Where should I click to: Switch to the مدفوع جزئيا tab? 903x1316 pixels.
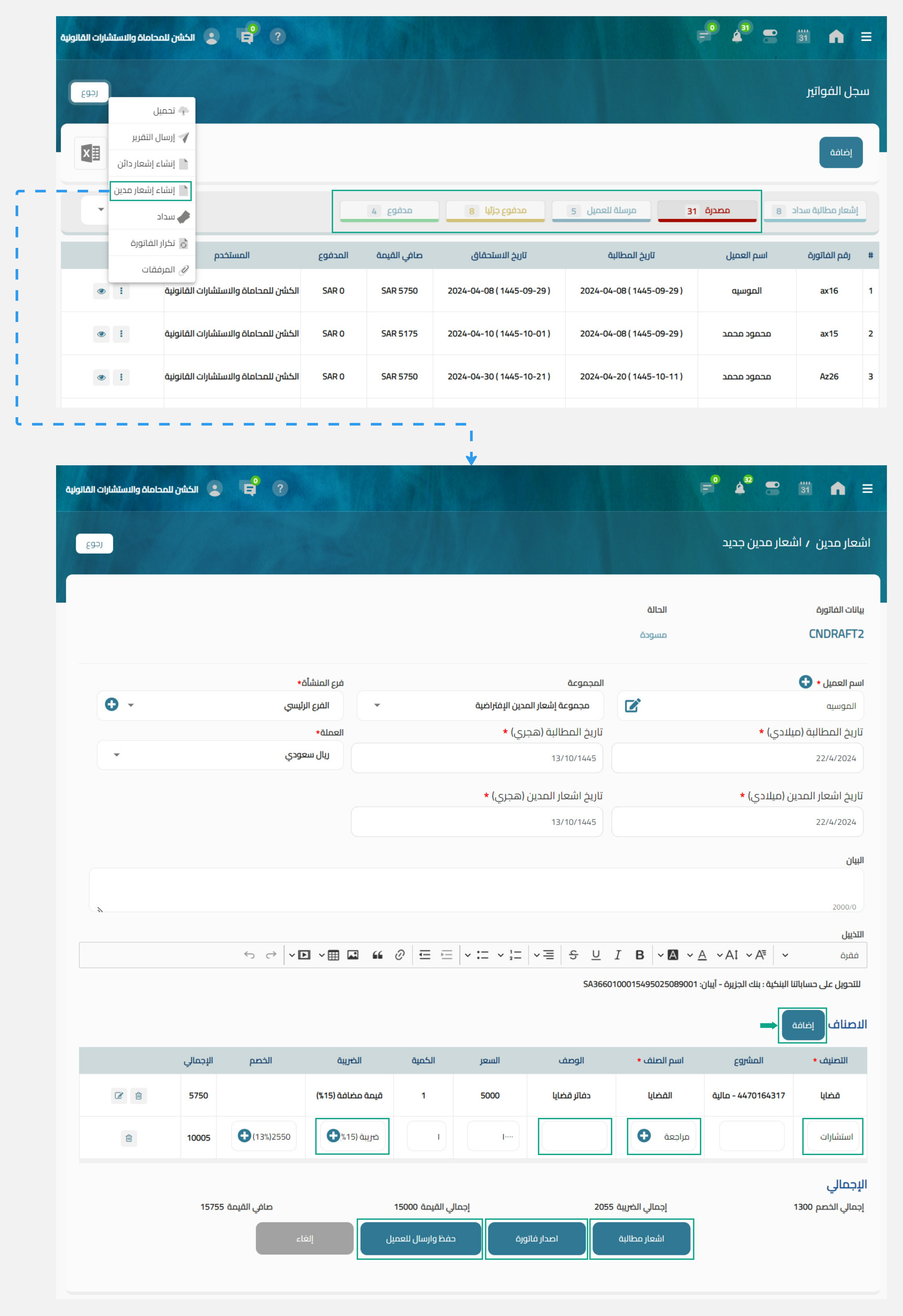click(495, 211)
